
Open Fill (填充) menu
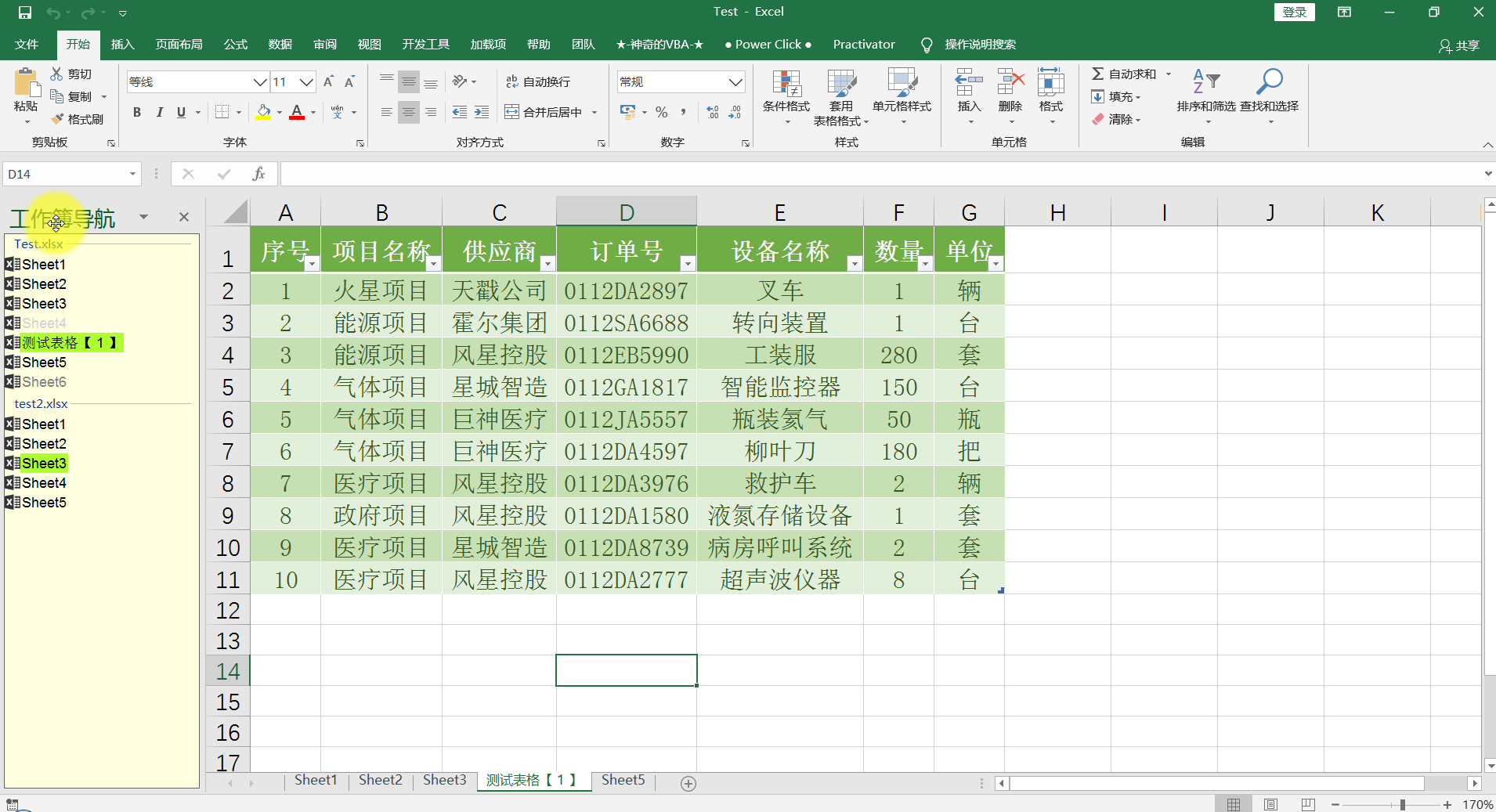1116,96
